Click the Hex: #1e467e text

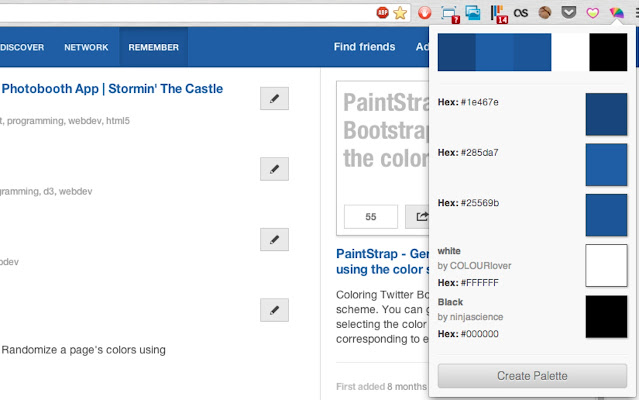(x=468, y=102)
